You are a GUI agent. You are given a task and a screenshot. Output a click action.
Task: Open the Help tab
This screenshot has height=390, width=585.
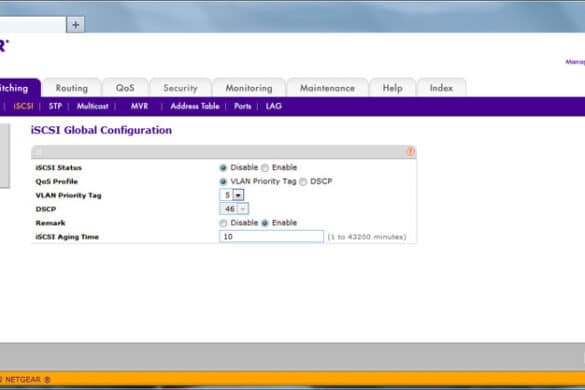pos(392,88)
